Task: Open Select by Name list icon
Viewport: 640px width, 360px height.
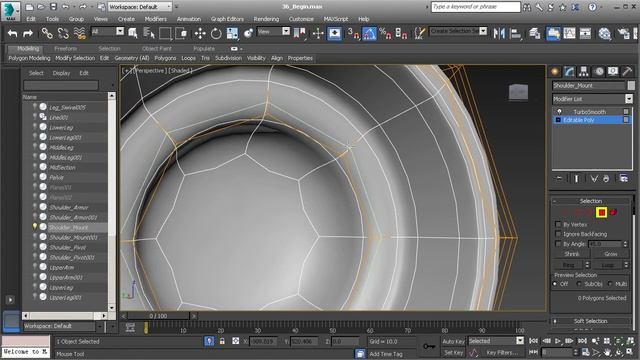Action: pos(149,33)
